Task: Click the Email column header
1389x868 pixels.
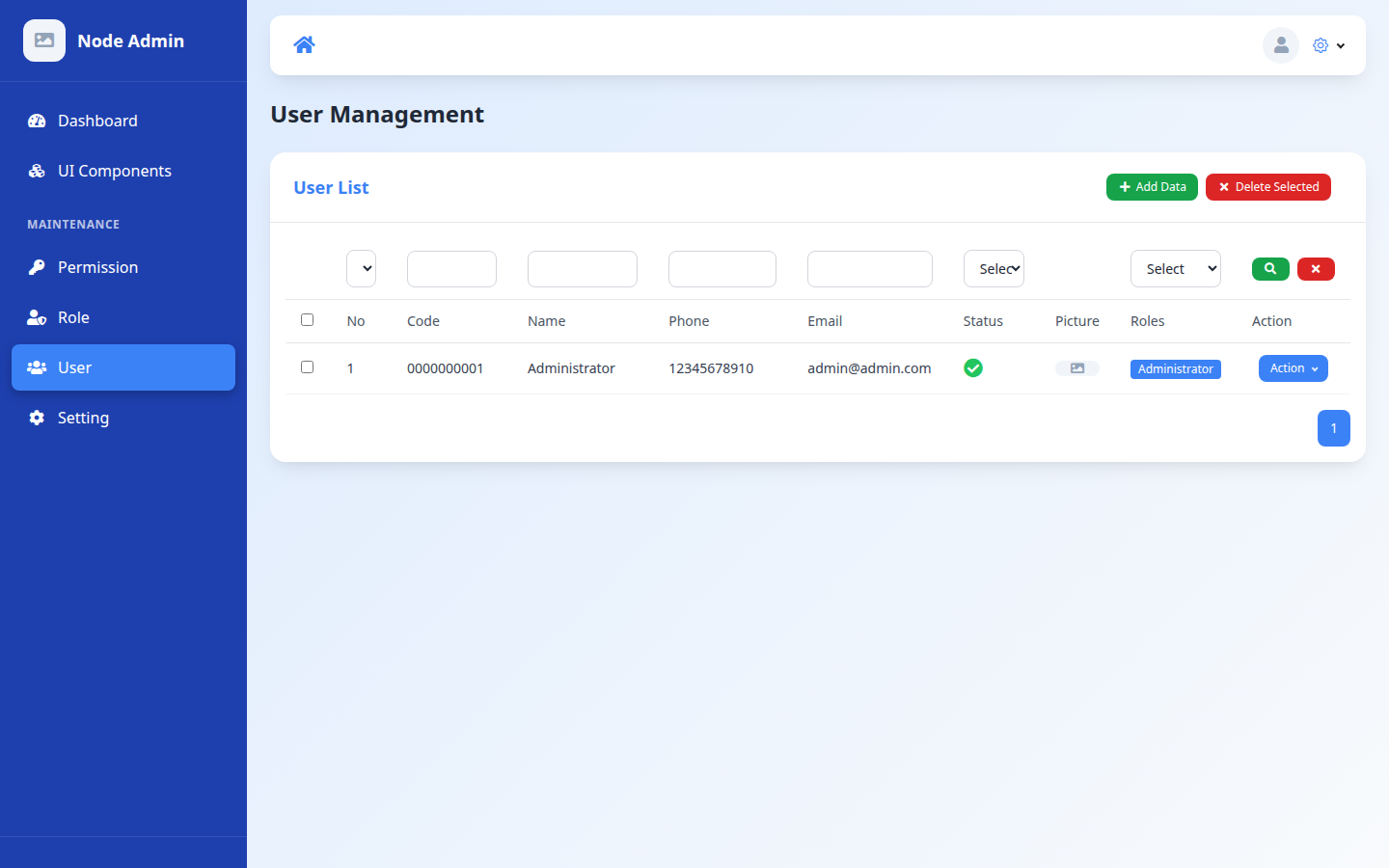Action: pos(825,321)
